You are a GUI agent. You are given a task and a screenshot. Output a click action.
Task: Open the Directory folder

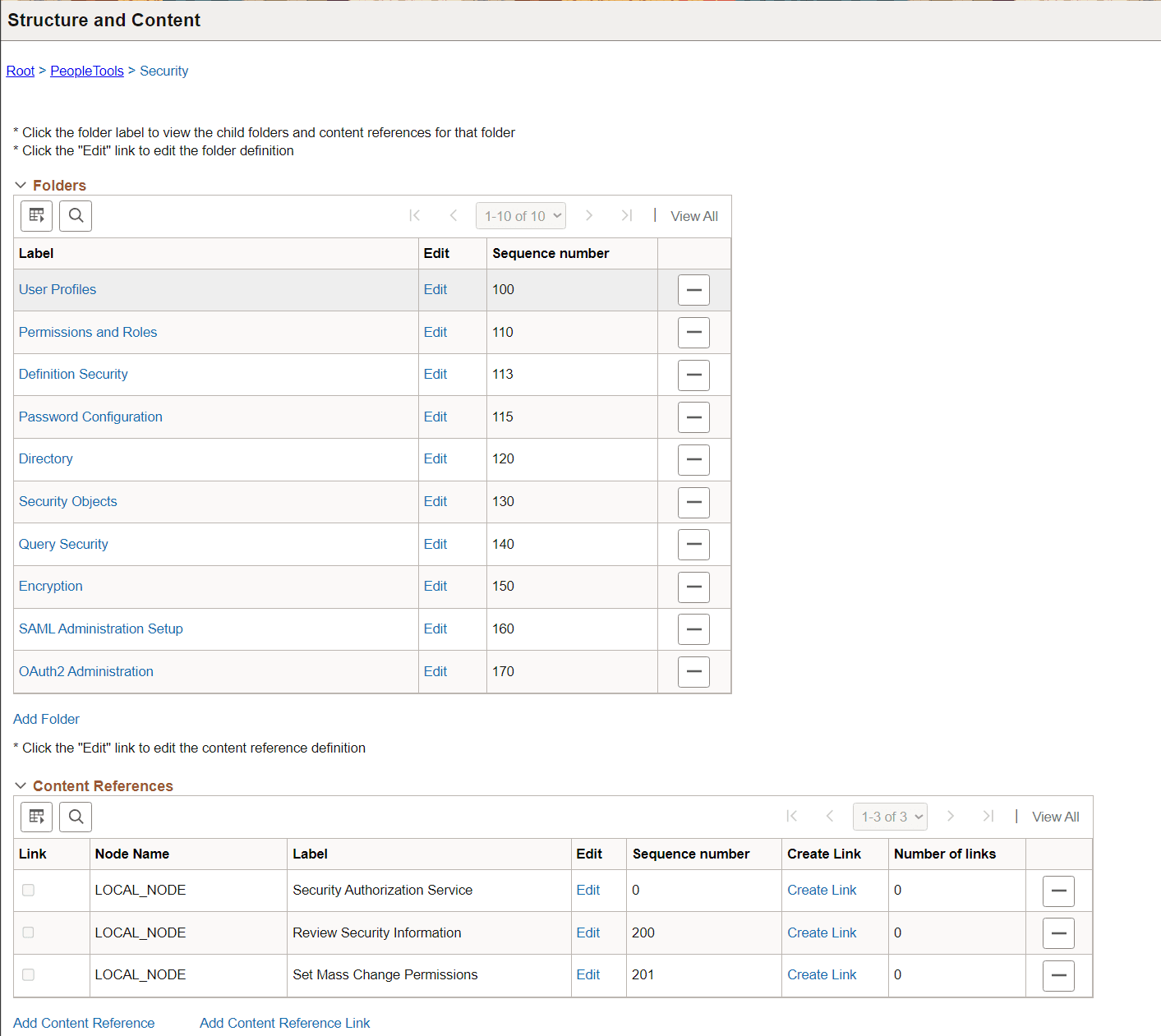tap(46, 458)
